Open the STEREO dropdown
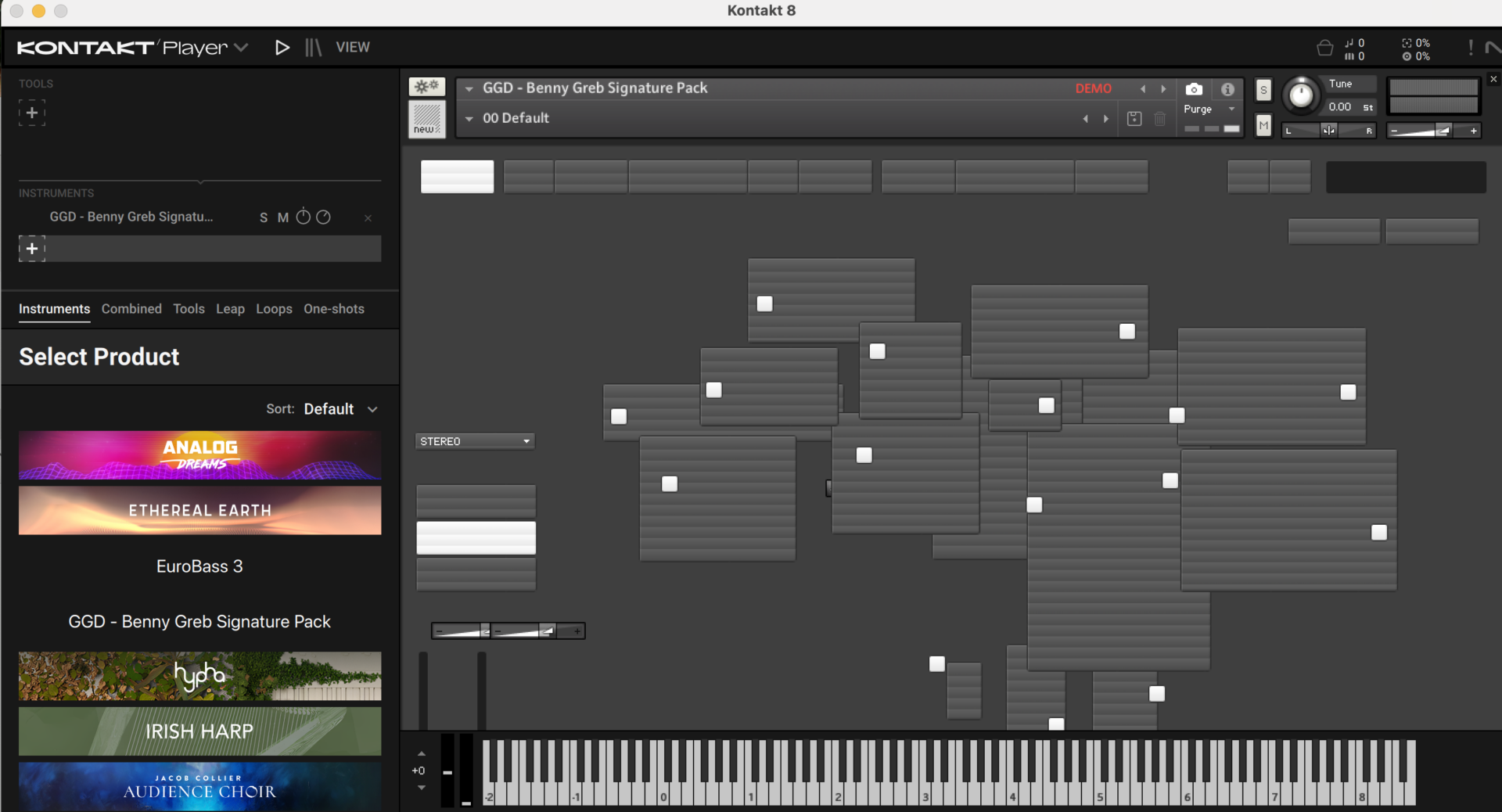Viewport: 1502px width, 812px height. click(475, 441)
